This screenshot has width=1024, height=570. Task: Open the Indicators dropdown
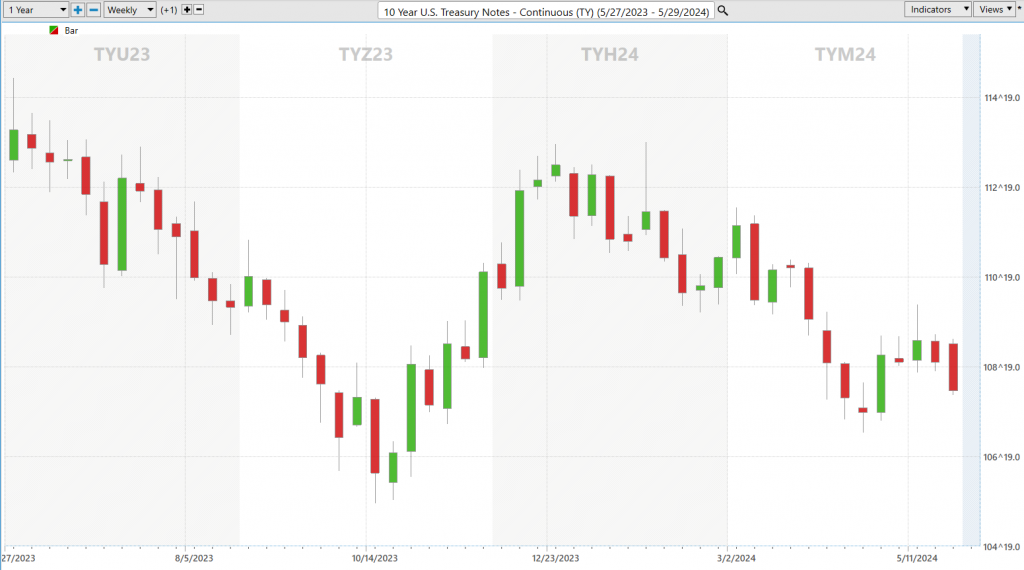coord(937,9)
